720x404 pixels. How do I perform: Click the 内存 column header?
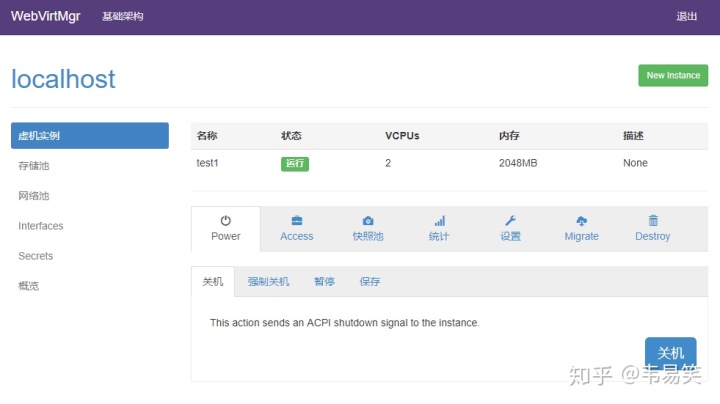(509, 136)
